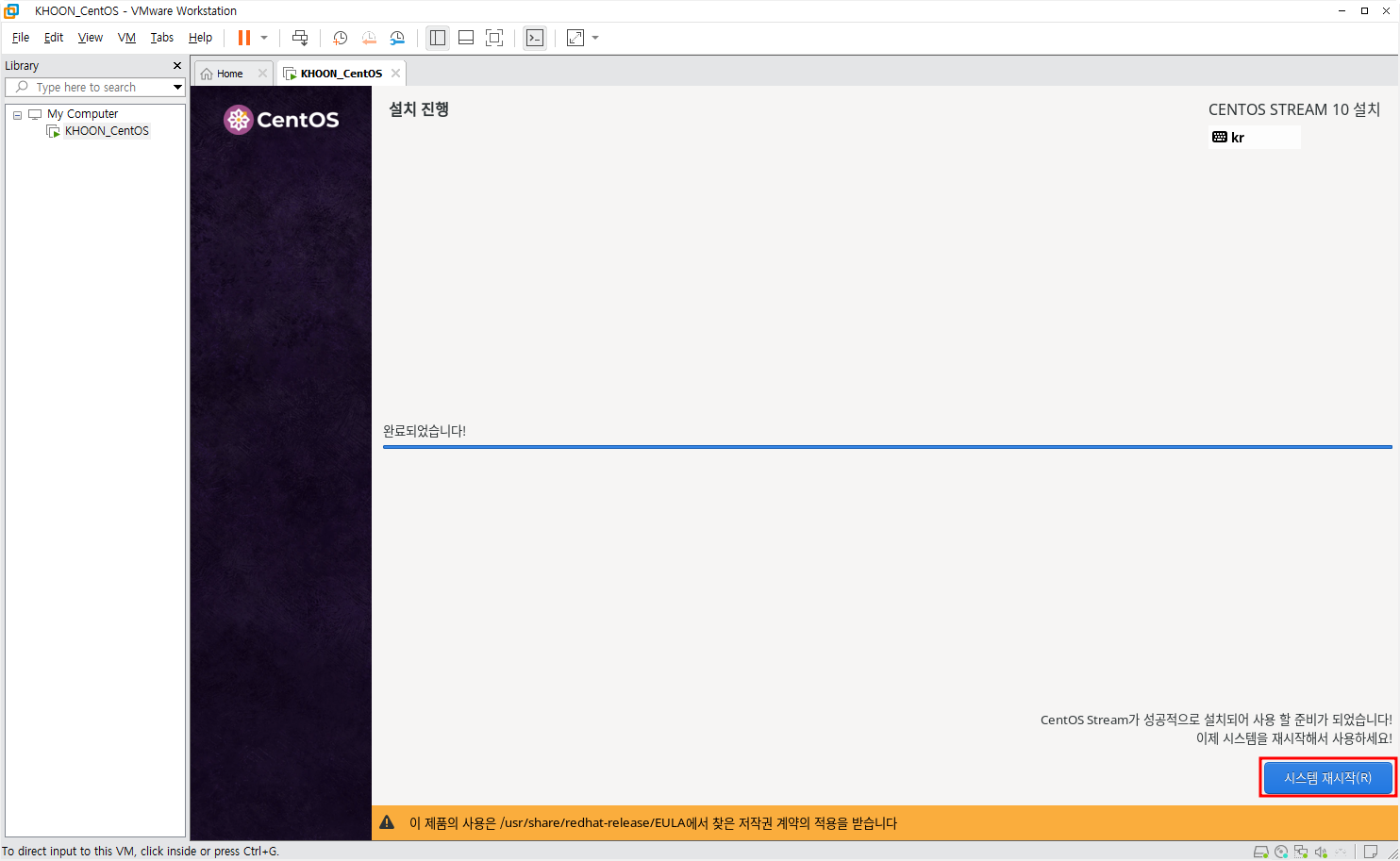Image resolution: width=1400 pixels, height=861 pixels.
Task: Click the CentOS logo in the installer
Action: point(281,120)
